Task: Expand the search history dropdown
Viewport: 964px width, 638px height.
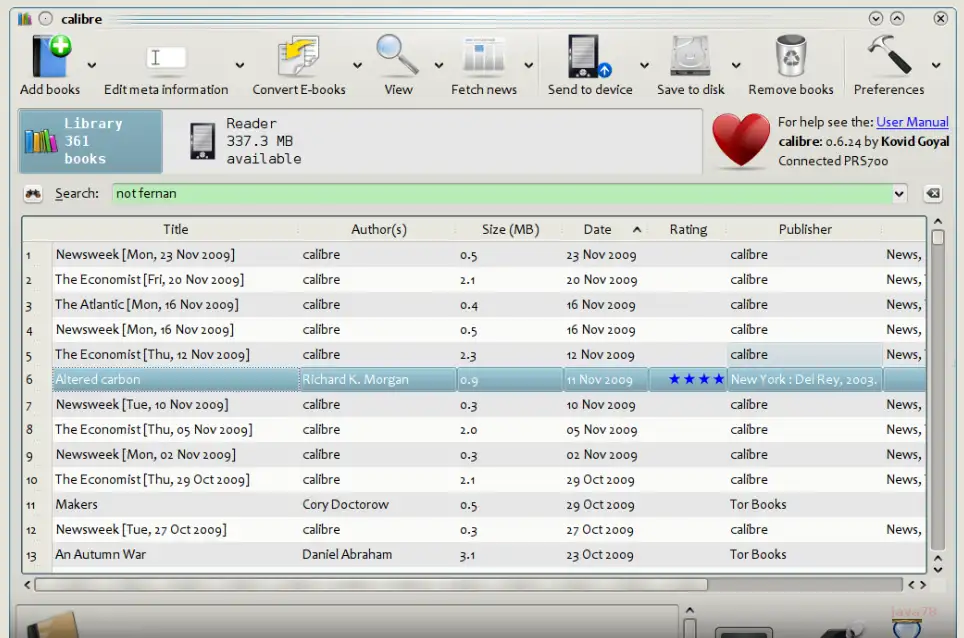Action: 899,194
